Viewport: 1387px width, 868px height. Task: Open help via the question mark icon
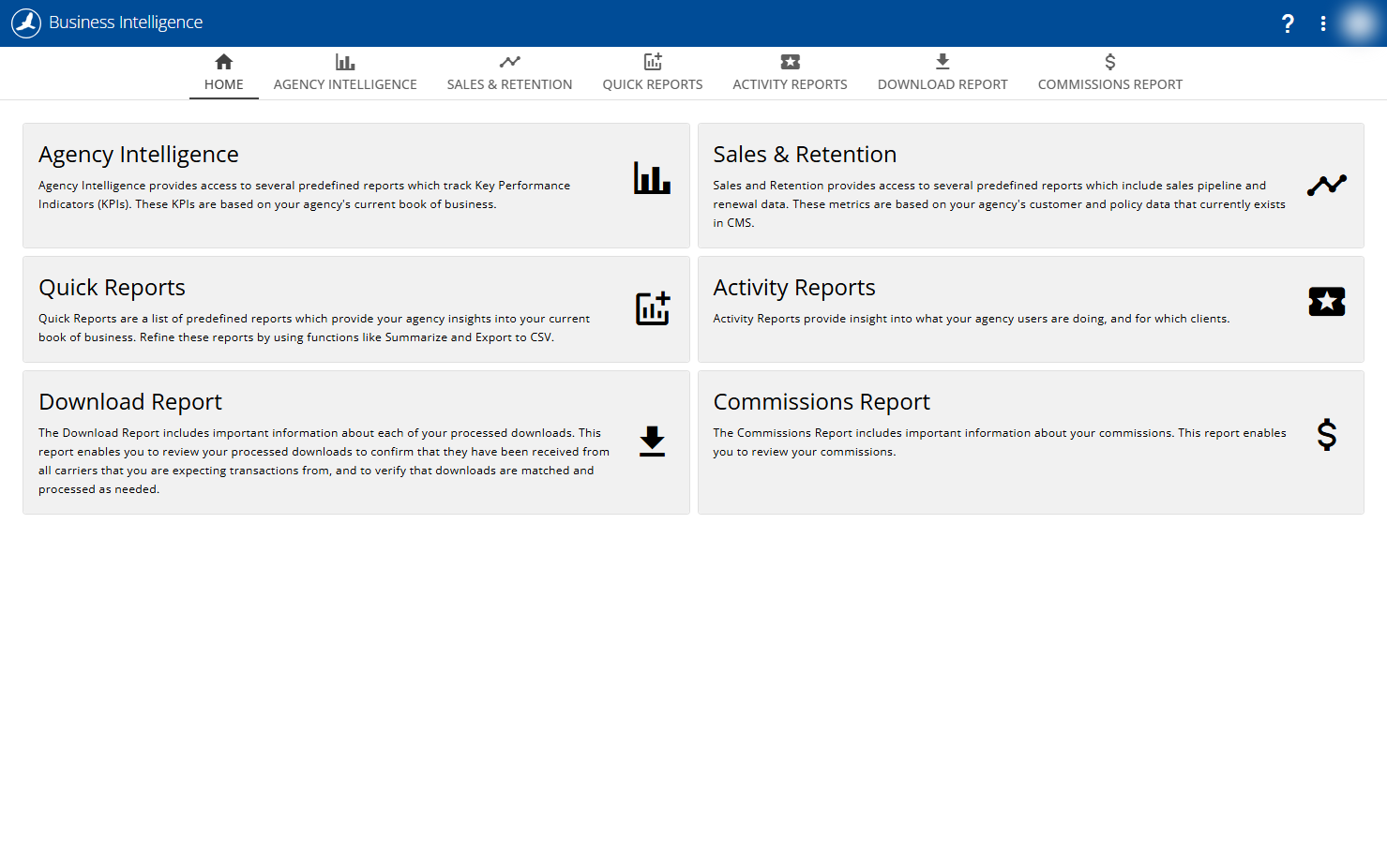tap(1288, 23)
